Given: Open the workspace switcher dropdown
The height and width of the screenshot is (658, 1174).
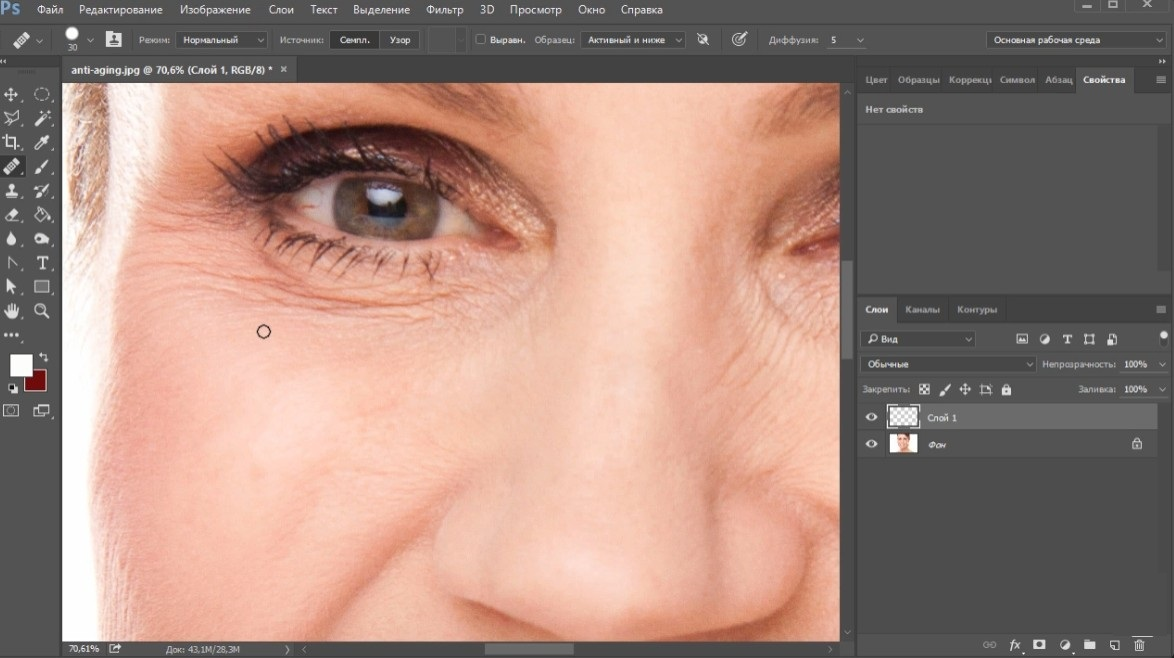Looking at the screenshot, I should pyautogui.click(x=1075, y=40).
